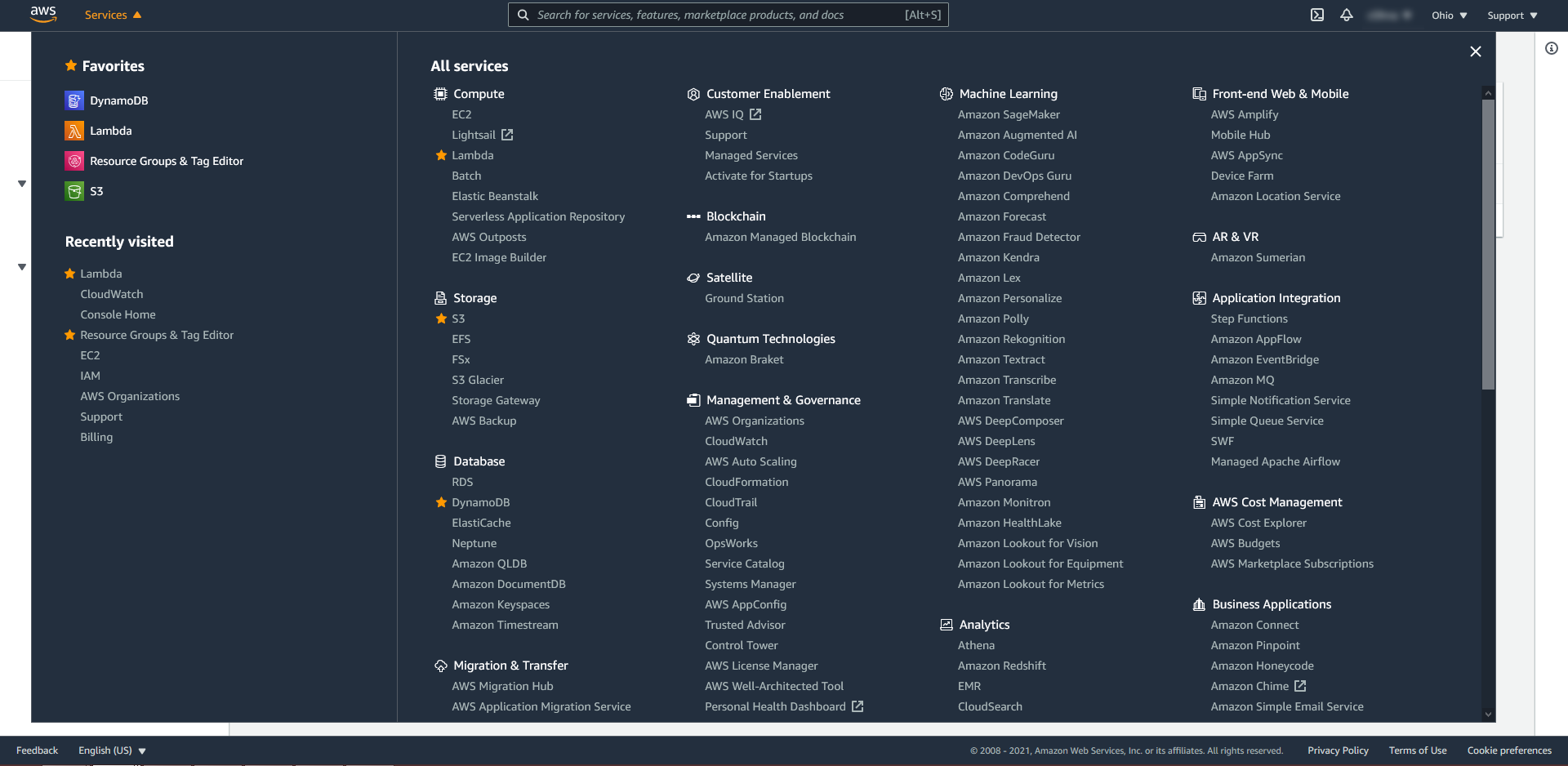Viewport: 1568px width, 766px height.
Task: Expand the lower left sidebar arrow
Action: (x=22, y=267)
